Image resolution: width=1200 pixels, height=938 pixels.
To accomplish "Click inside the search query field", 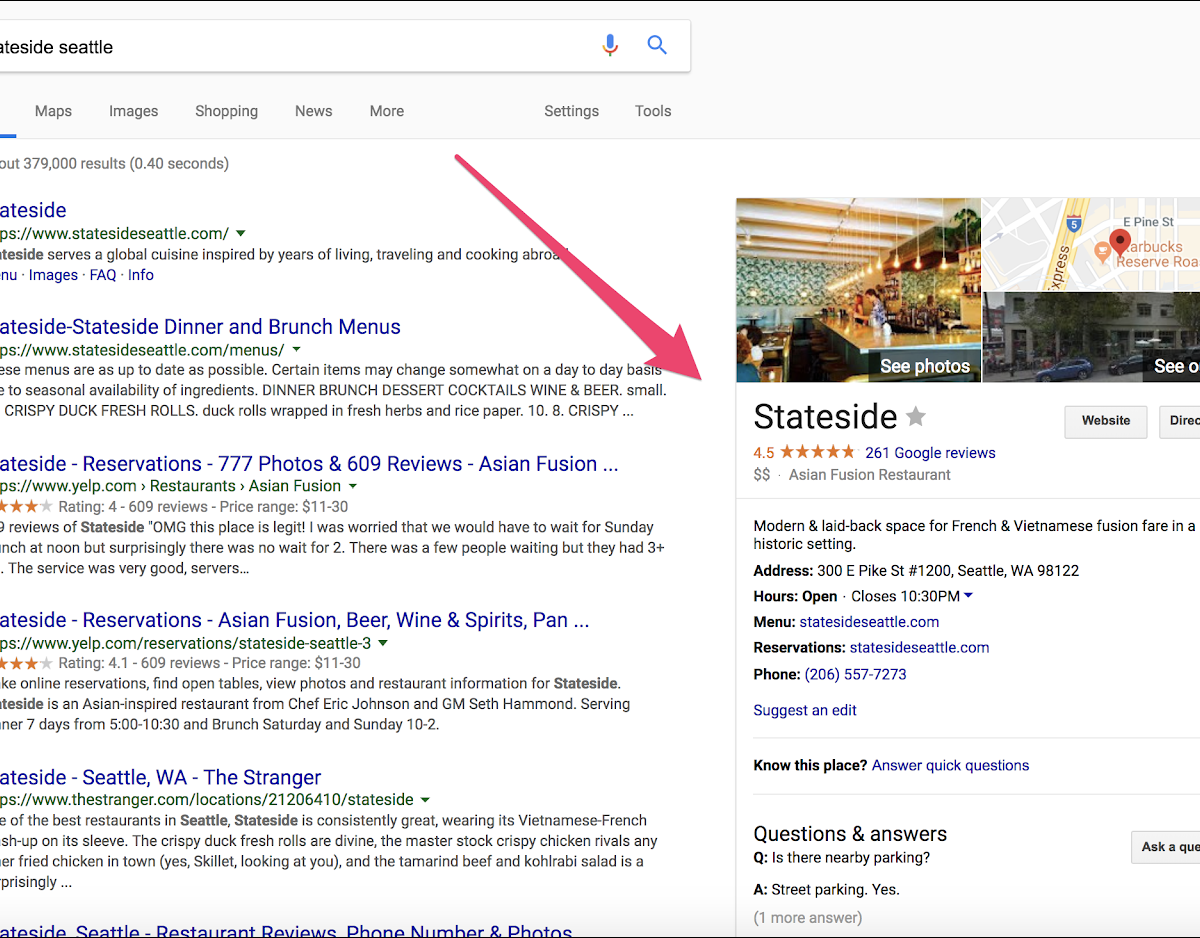I will click(300, 47).
